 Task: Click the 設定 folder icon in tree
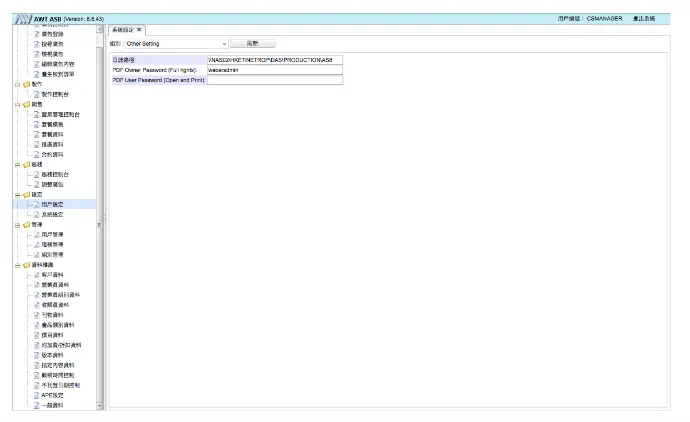25,194
